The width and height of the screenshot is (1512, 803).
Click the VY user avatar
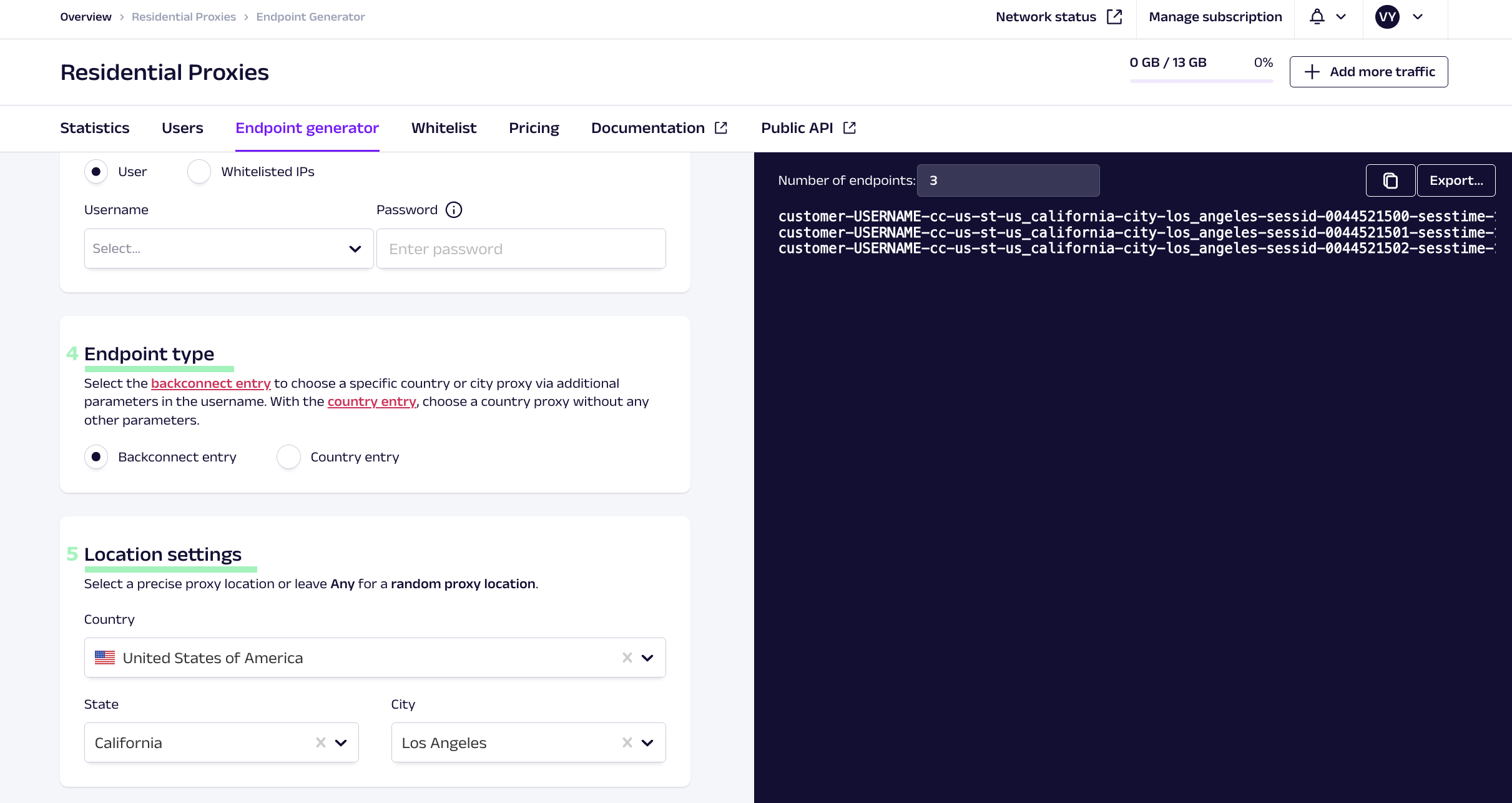click(x=1387, y=17)
